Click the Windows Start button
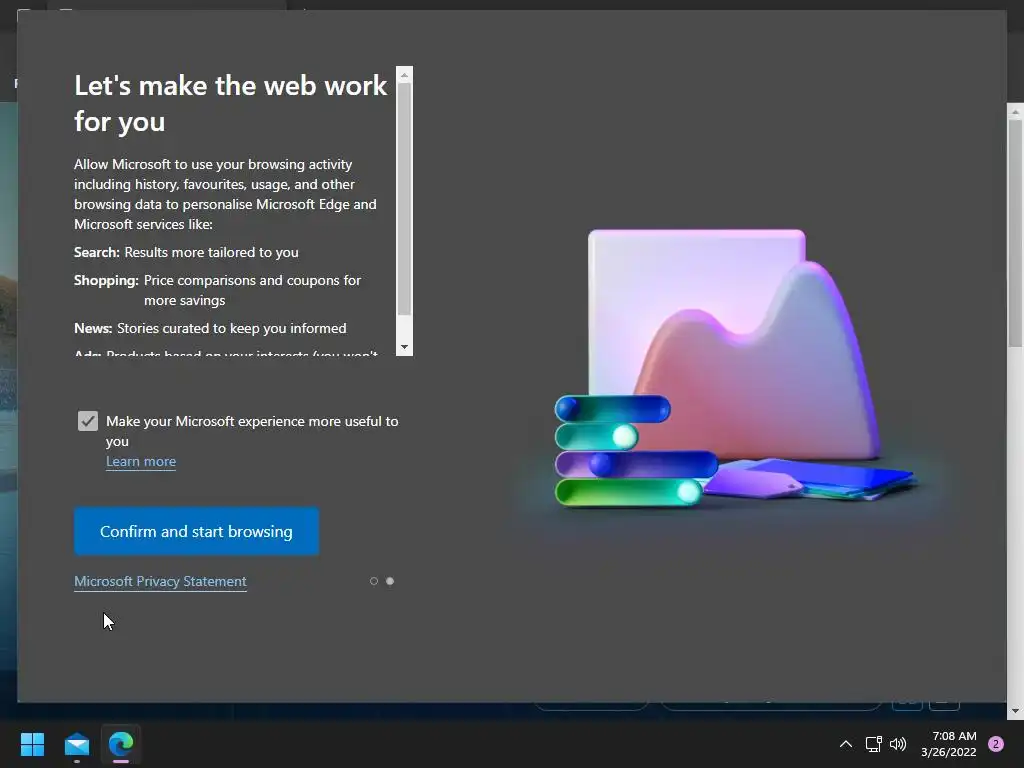This screenshot has width=1024, height=768. click(x=32, y=744)
